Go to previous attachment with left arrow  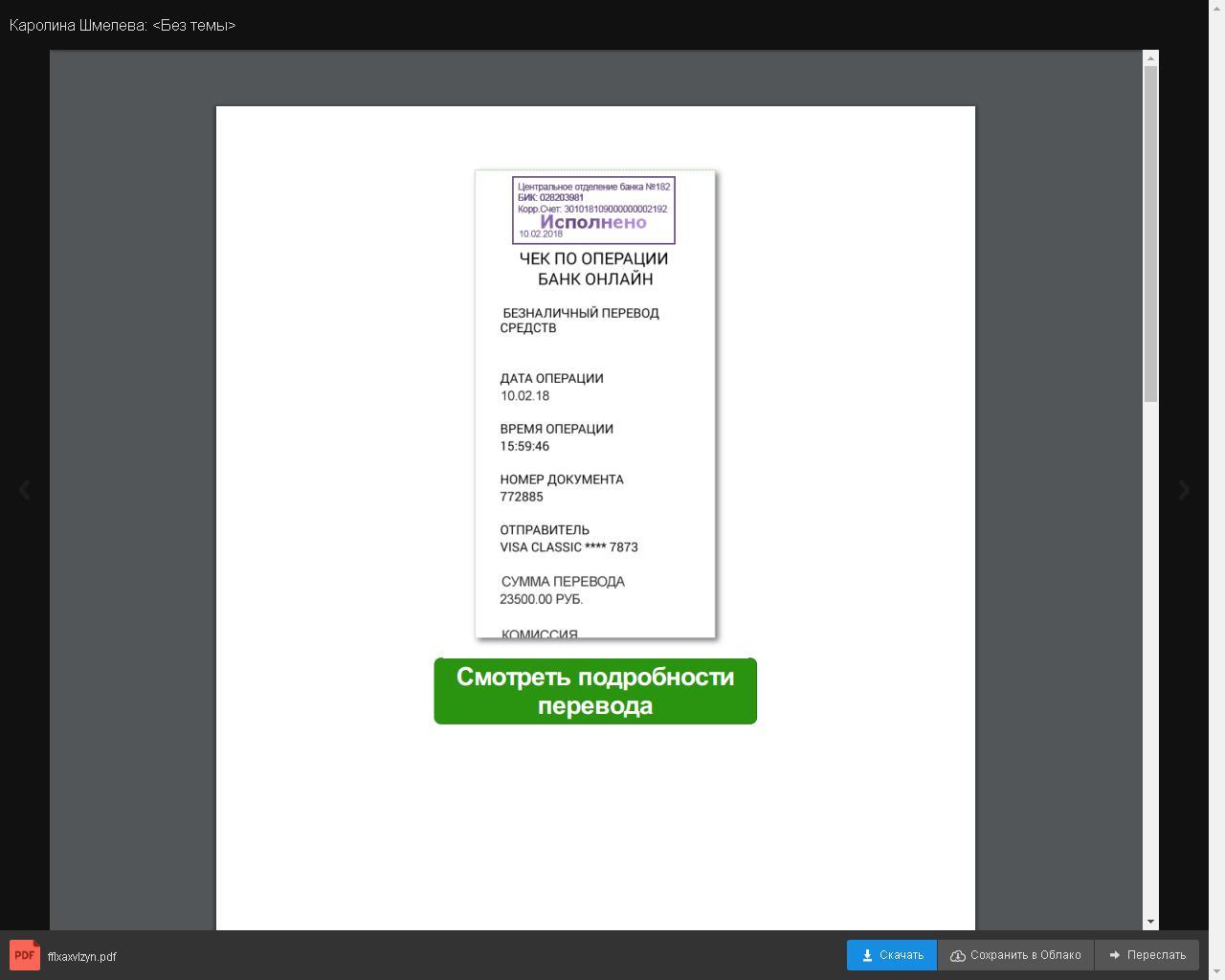tap(24, 490)
